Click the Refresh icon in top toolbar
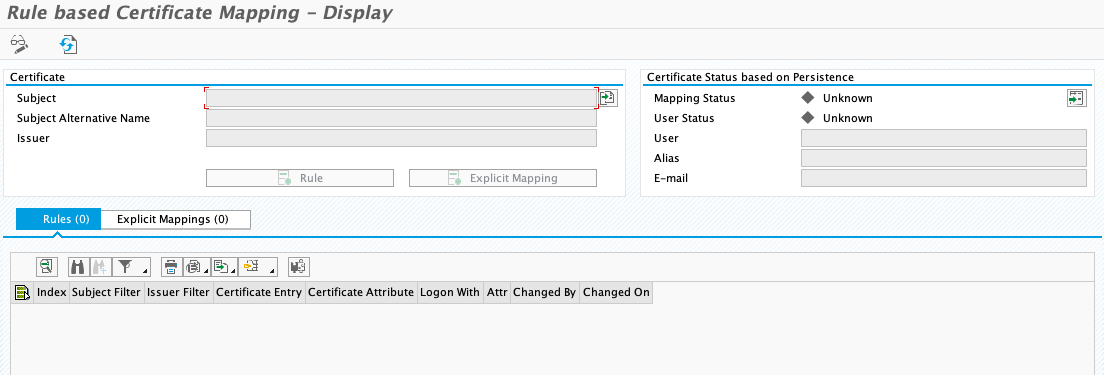Viewport: 1104px width, 375px height. 68,45
